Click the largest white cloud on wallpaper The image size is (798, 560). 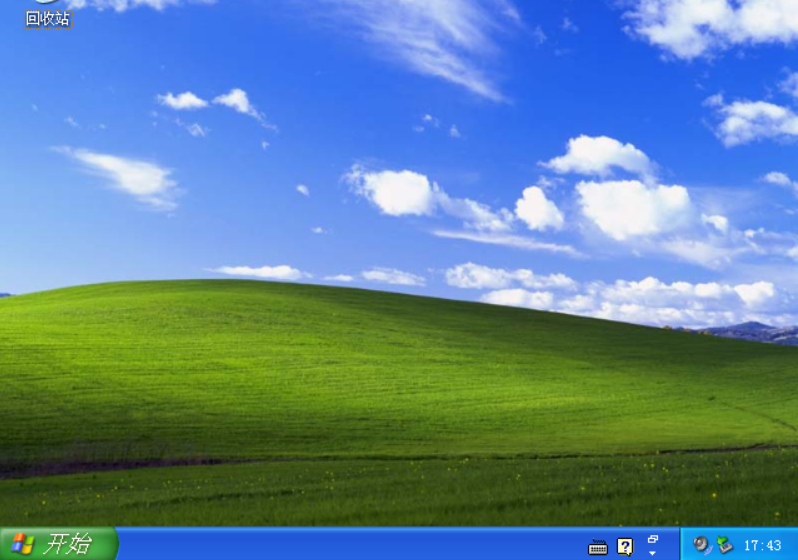[634, 209]
